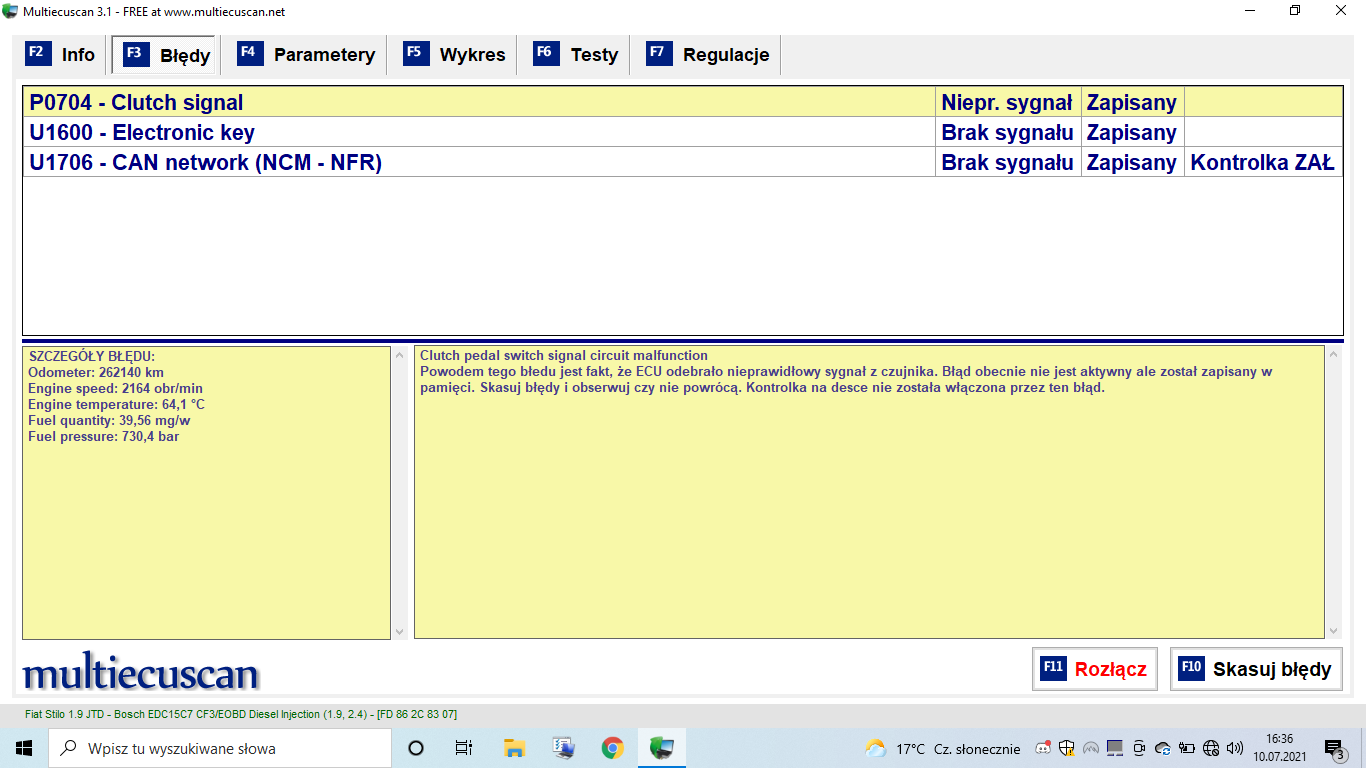Open Windows Security tray icon
Image resolution: width=1366 pixels, height=768 pixels.
click(x=1067, y=748)
